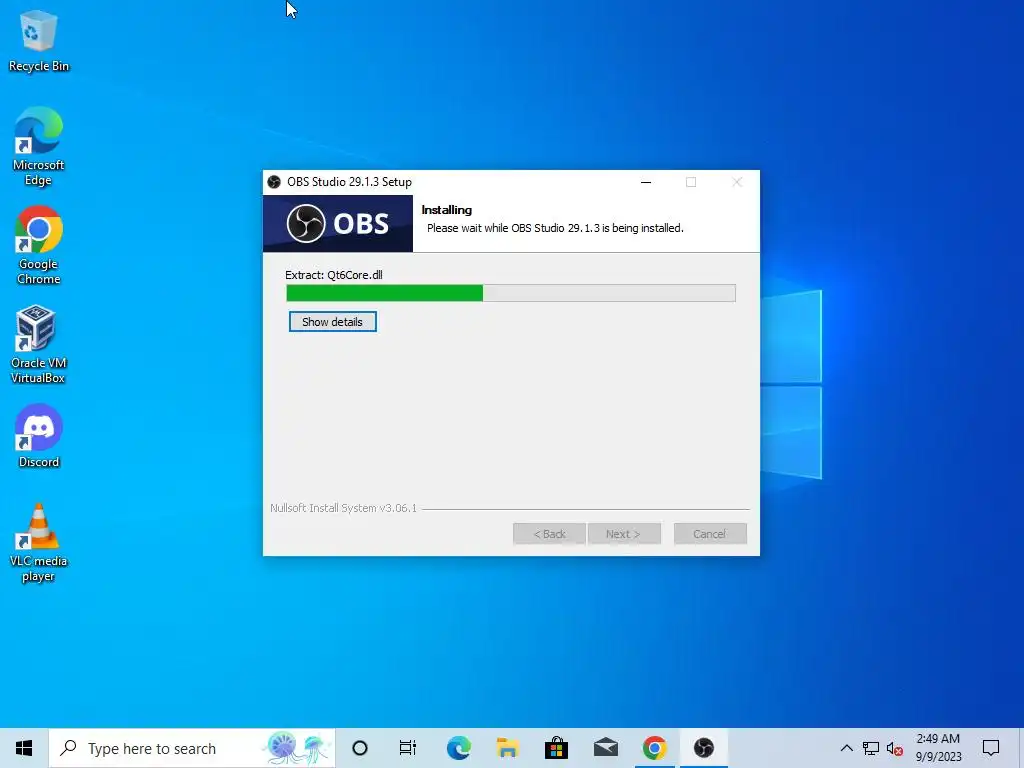Image resolution: width=1024 pixels, height=768 pixels.
Task: Open Task View on the taskbar
Action: click(x=408, y=748)
